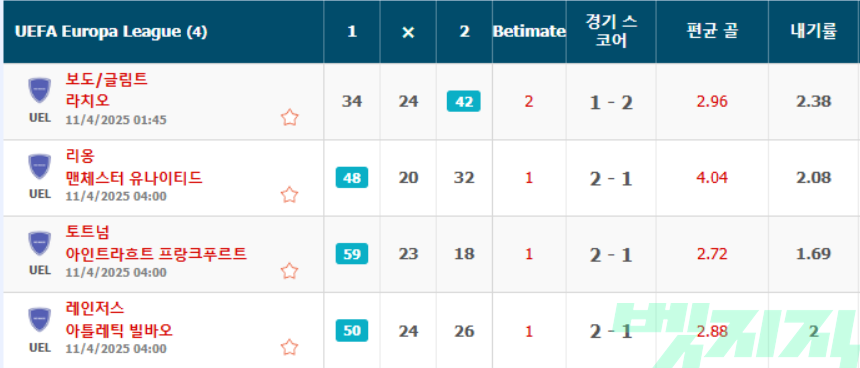This screenshot has height=368, width=860.
Task: Click the 2 - 1 score prediction for 레인저스
Action: tap(611, 331)
